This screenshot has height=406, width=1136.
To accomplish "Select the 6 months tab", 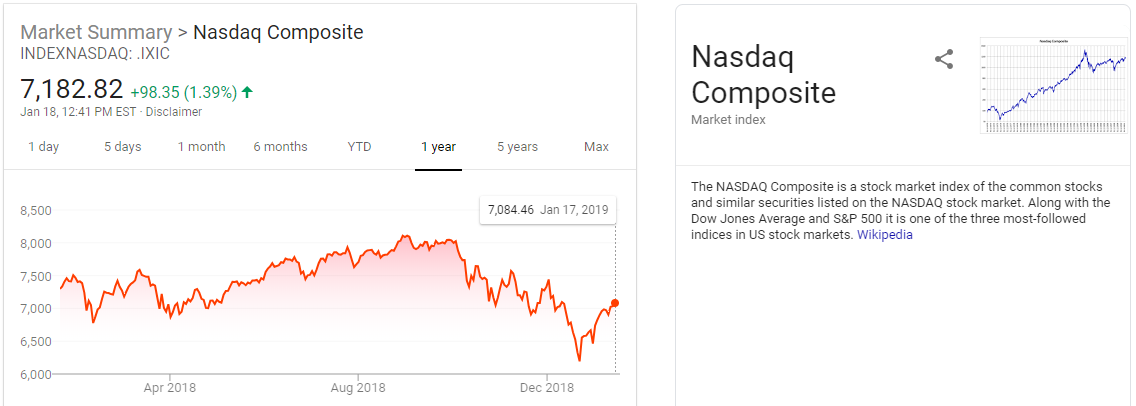I will 280,147.
